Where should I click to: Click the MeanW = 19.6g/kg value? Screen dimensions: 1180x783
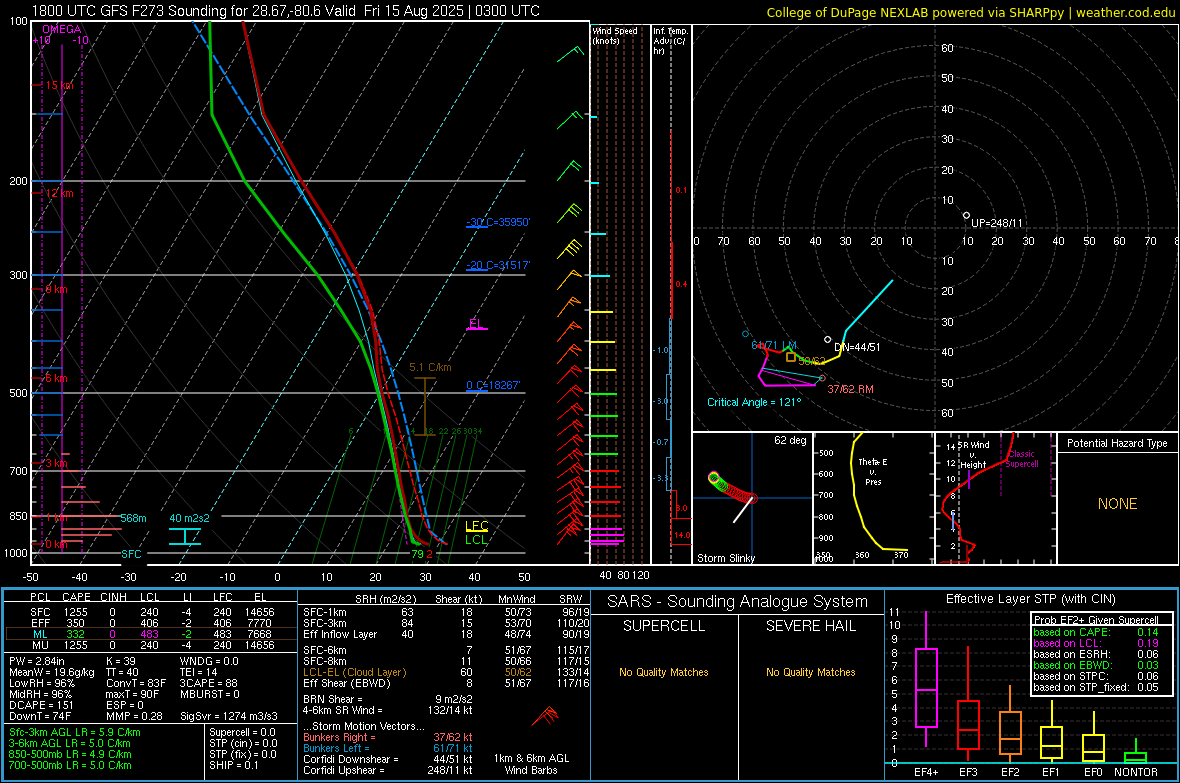[52, 672]
